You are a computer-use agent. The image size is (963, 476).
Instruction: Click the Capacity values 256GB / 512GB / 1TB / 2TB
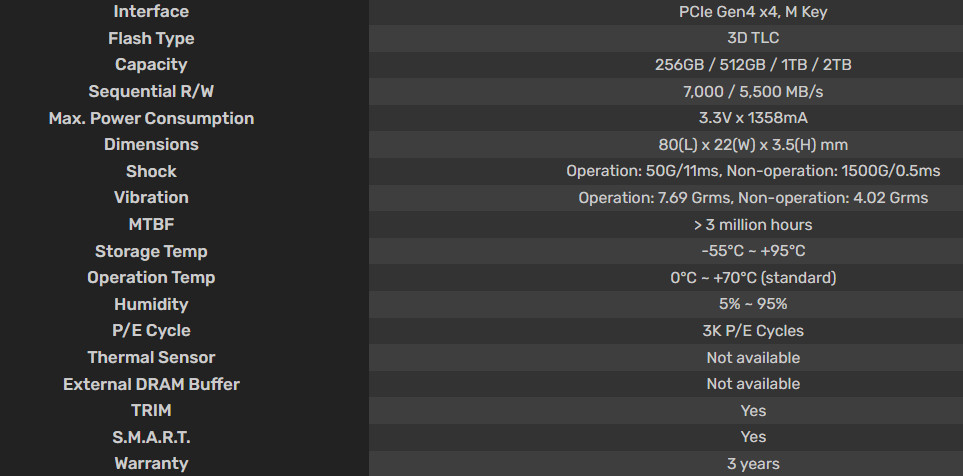(753, 64)
